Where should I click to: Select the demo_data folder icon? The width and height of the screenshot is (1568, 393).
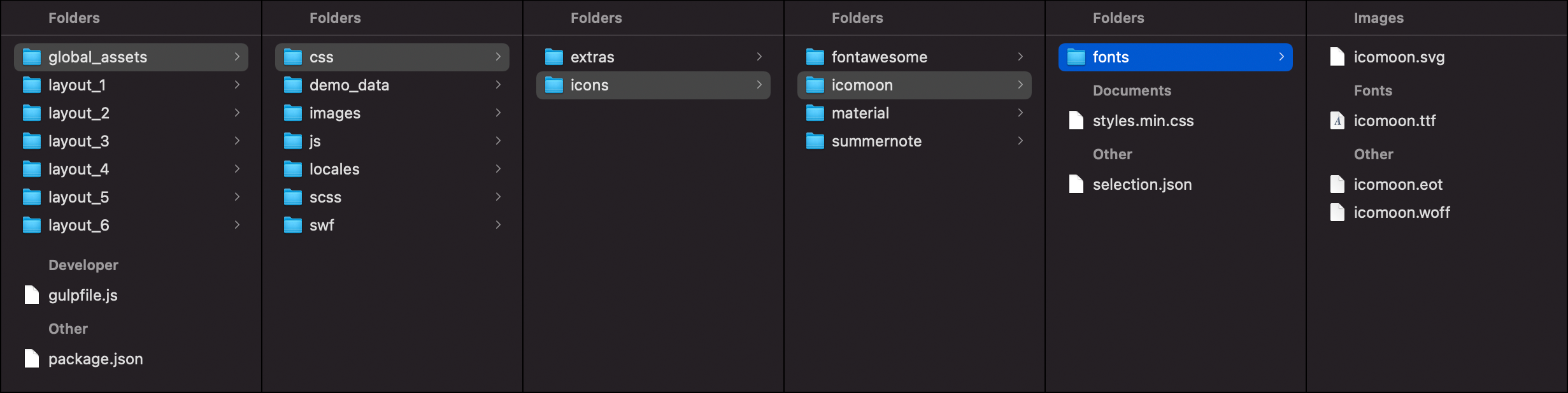pyautogui.click(x=293, y=85)
